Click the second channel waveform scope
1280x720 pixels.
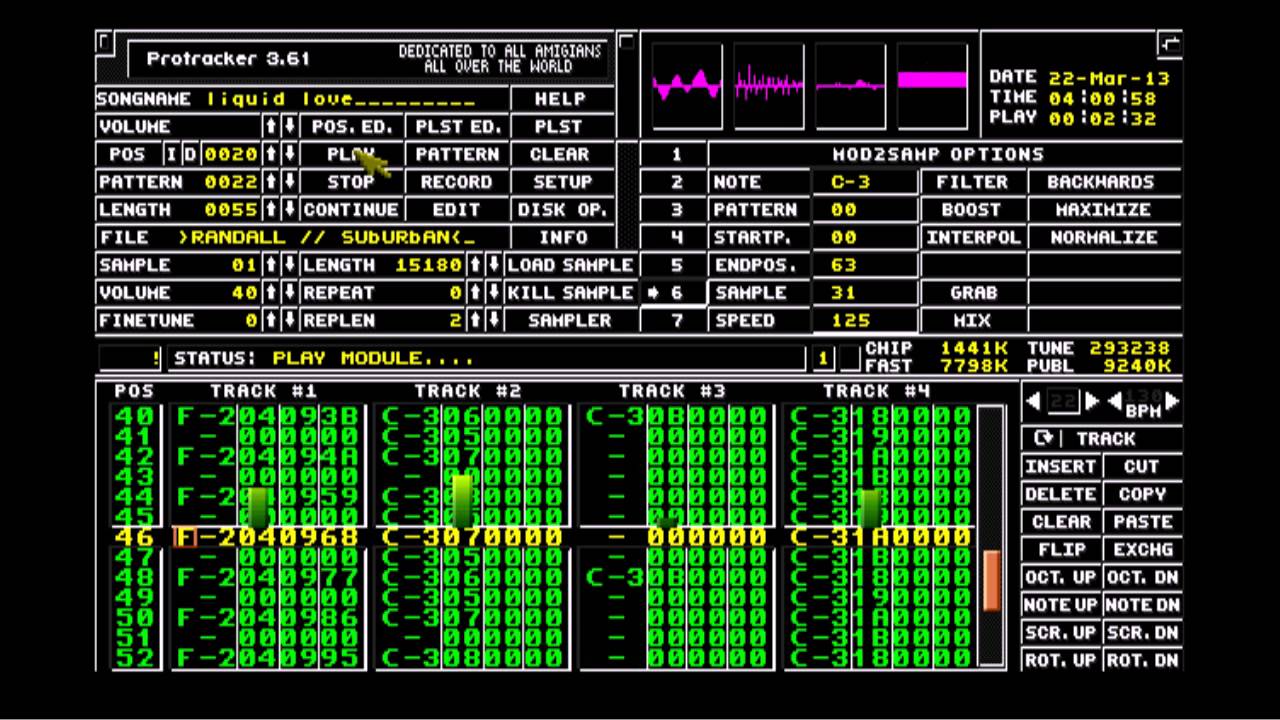[768, 86]
